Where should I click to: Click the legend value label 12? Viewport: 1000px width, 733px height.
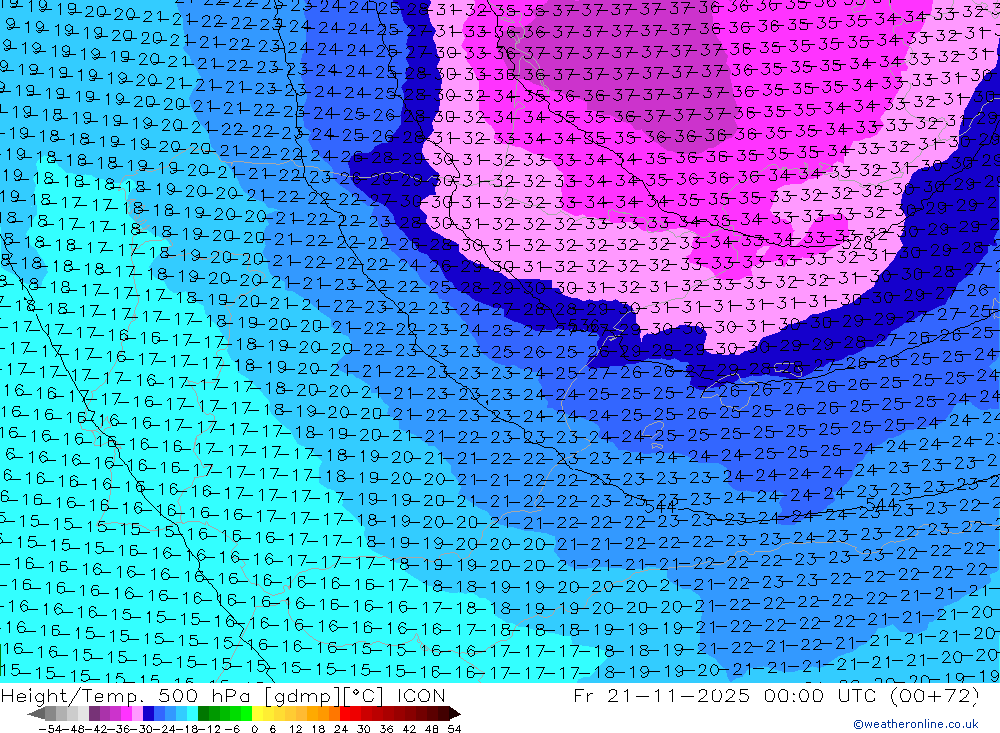[x=295, y=729]
